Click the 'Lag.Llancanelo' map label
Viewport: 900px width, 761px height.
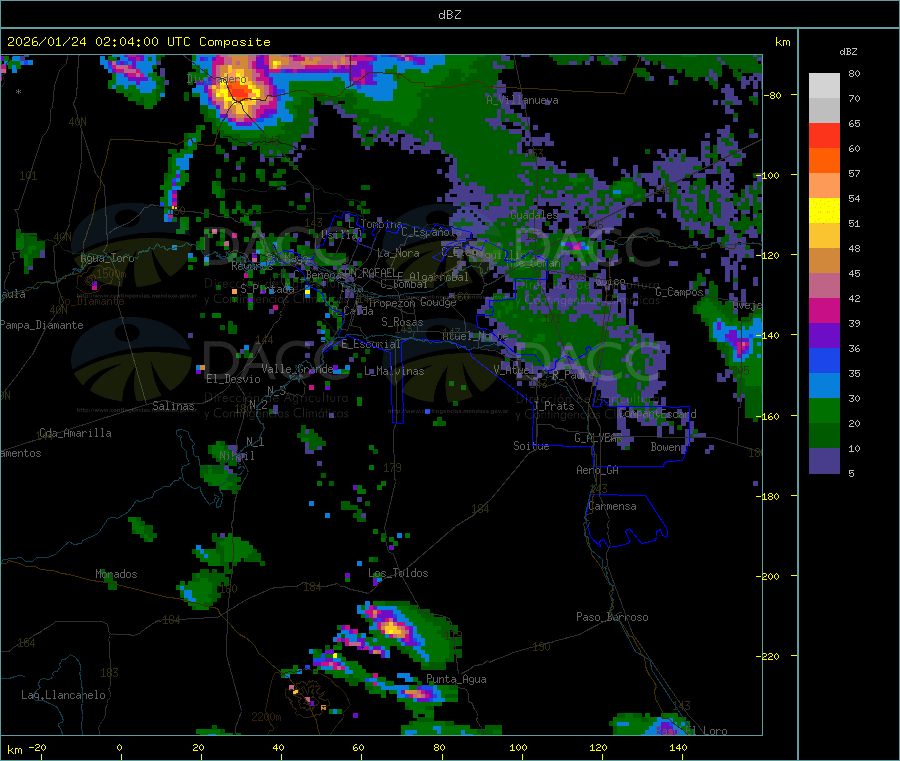(63, 695)
